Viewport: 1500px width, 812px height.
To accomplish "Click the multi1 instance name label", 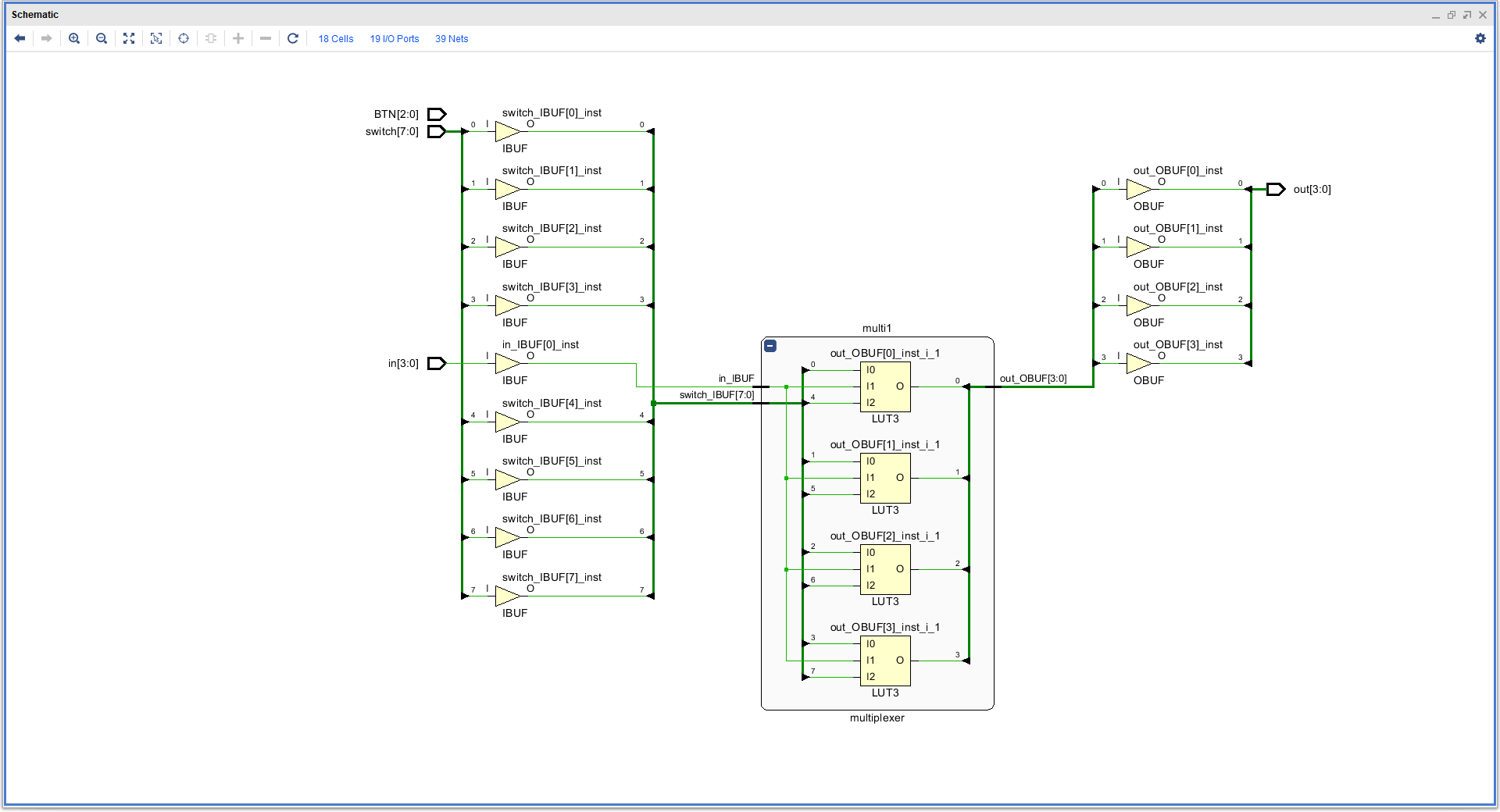I will [877, 329].
